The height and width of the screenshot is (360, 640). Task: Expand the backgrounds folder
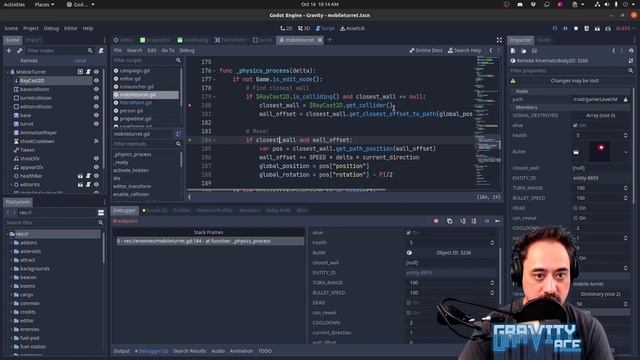11,269
